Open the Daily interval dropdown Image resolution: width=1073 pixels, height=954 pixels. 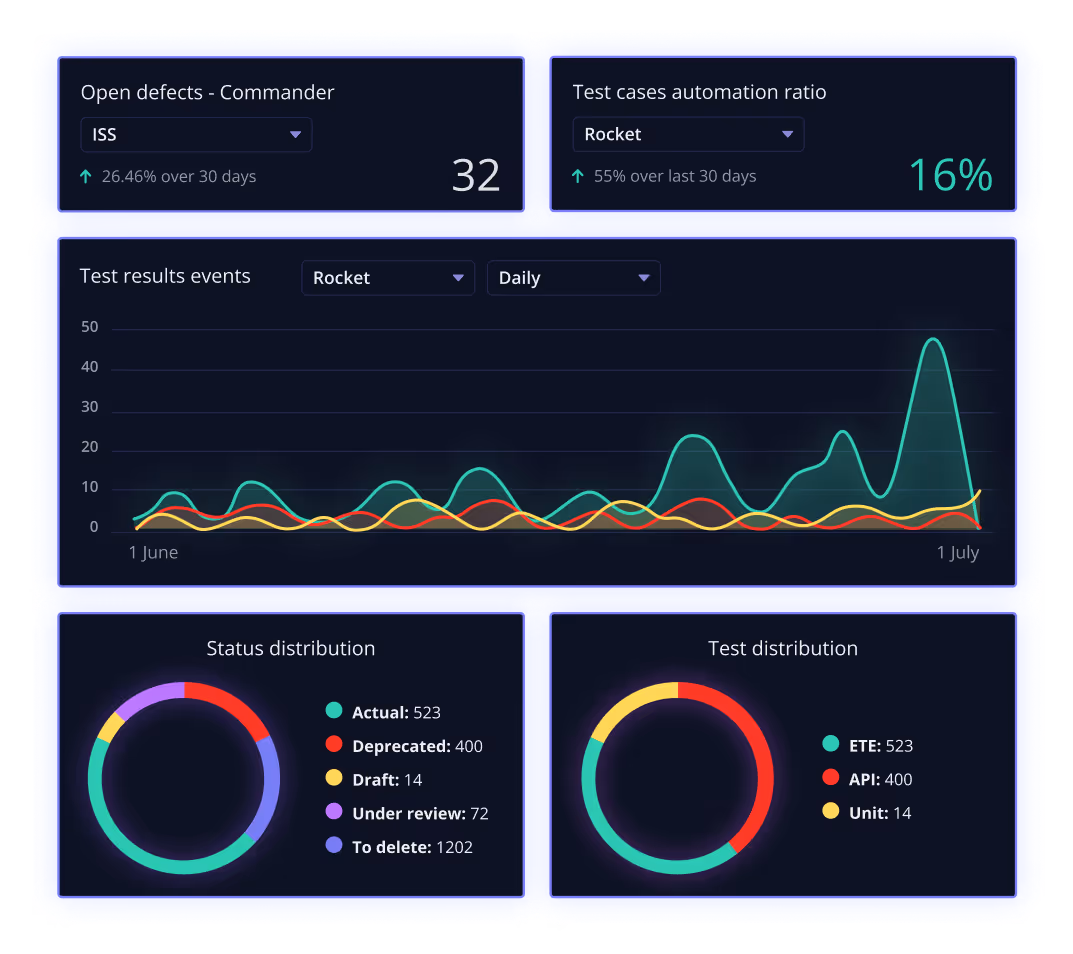[x=573, y=278]
